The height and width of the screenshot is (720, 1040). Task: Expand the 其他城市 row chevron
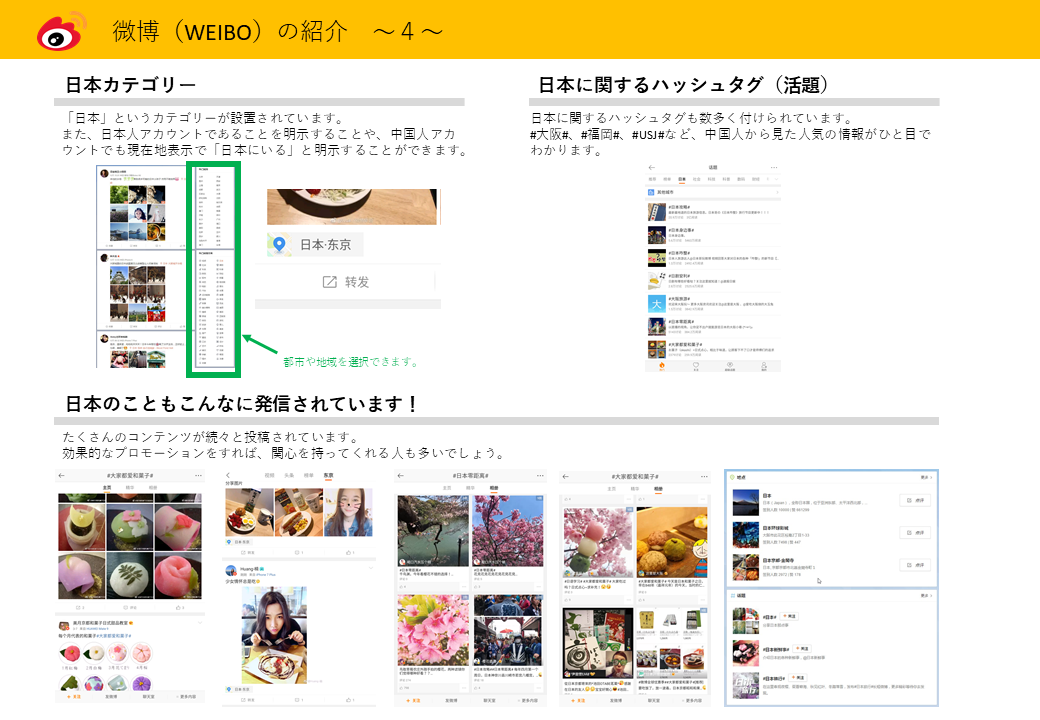tap(775, 191)
